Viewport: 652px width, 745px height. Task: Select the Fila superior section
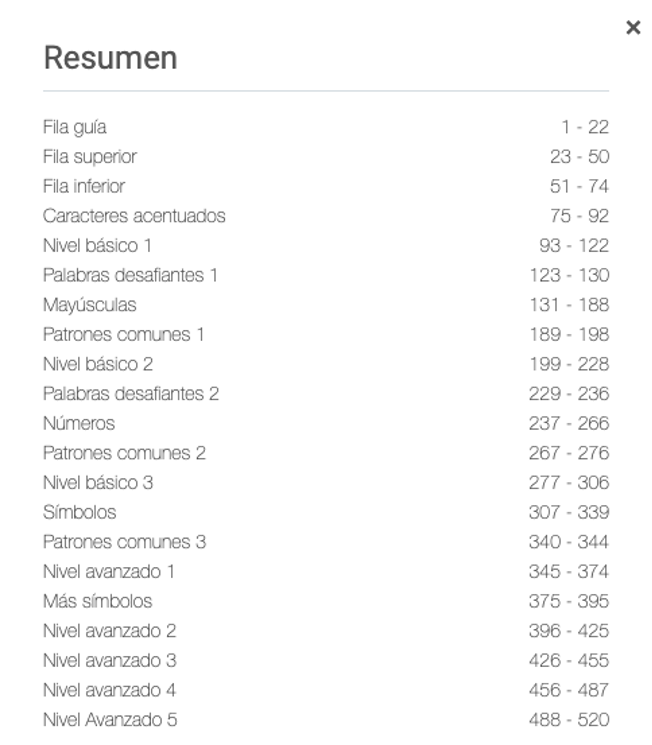point(90,157)
